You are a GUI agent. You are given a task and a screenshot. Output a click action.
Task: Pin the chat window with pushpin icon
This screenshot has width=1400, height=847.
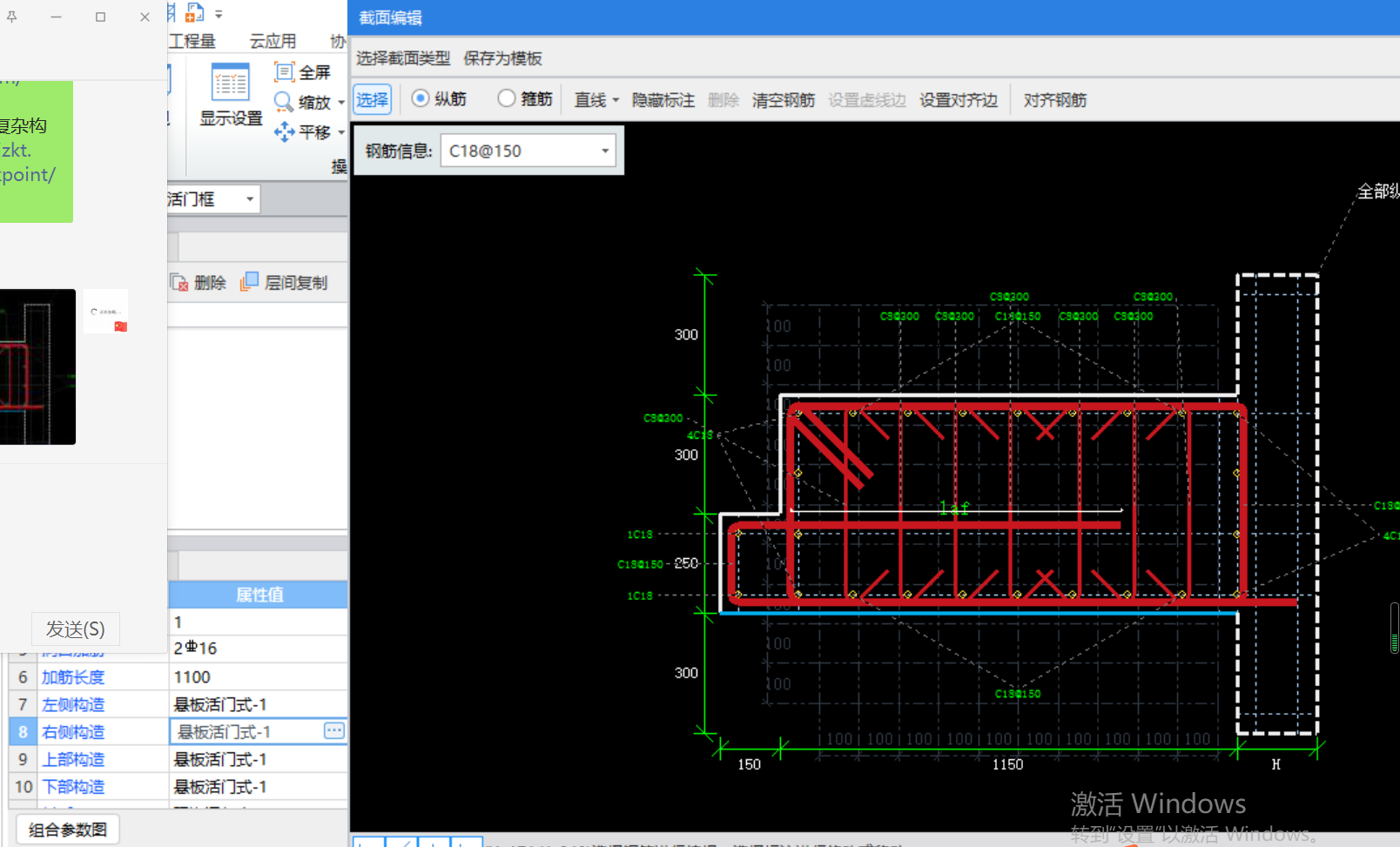click(12, 17)
